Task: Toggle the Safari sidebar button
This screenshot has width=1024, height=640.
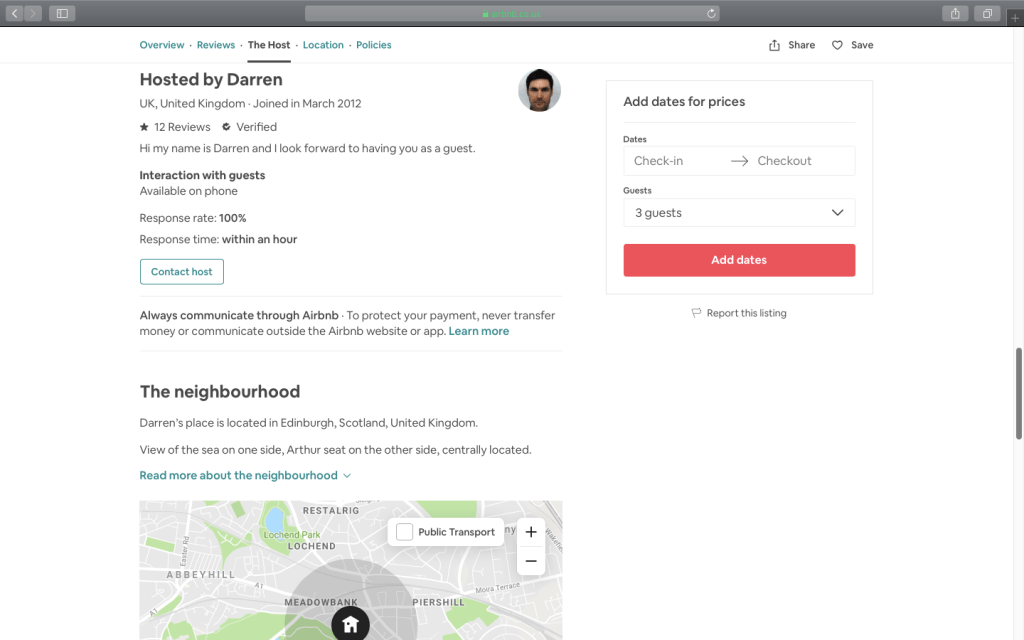Action: click(x=62, y=13)
